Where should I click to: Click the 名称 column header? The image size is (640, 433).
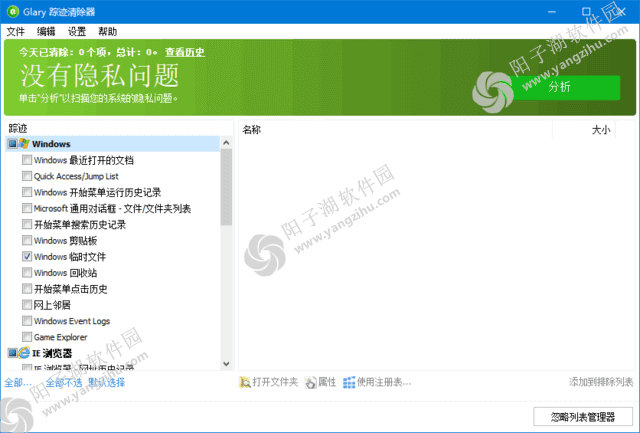(x=252, y=130)
